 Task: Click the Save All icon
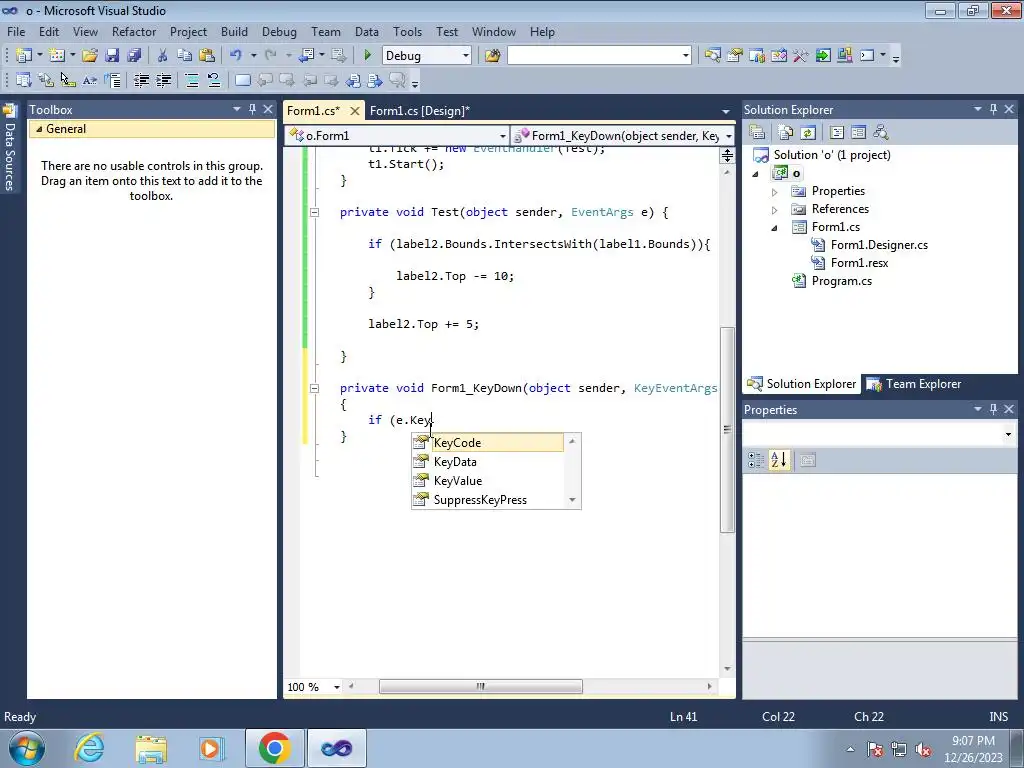point(134,56)
